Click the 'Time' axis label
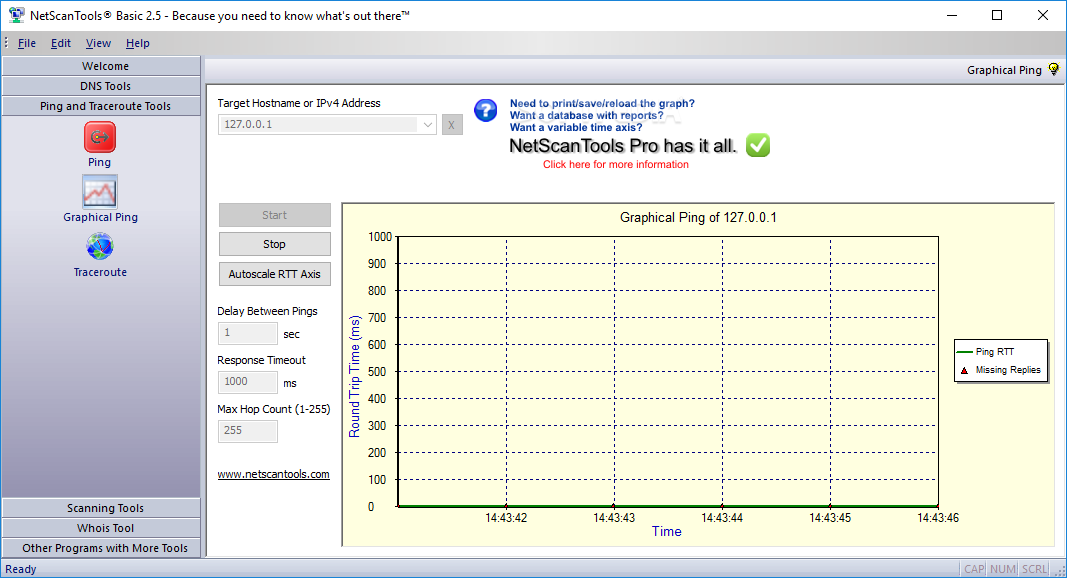 pos(666,532)
